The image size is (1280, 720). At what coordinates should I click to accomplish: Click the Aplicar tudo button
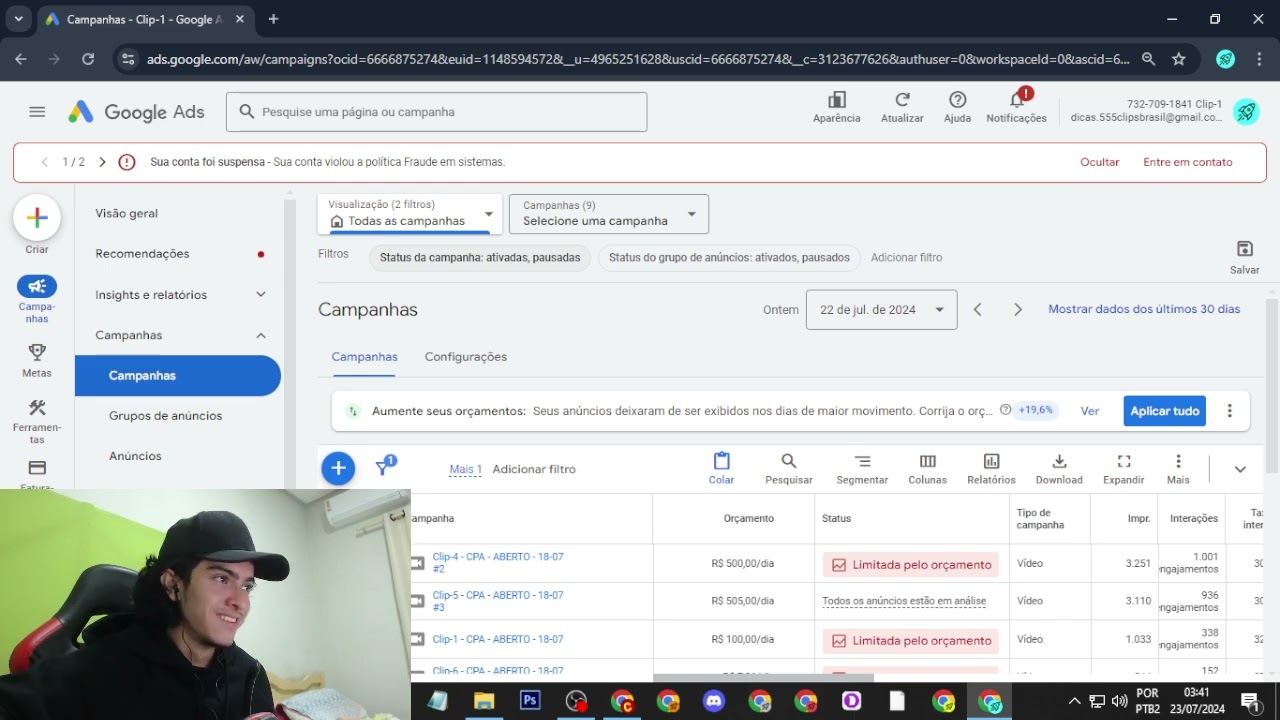coord(1164,411)
